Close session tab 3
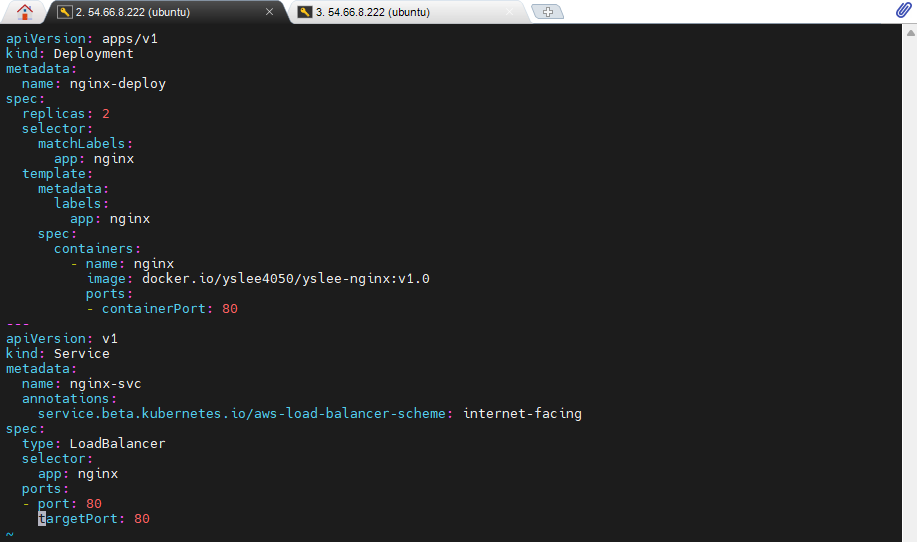The height and width of the screenshot is (542, 917). click(509, 12)
